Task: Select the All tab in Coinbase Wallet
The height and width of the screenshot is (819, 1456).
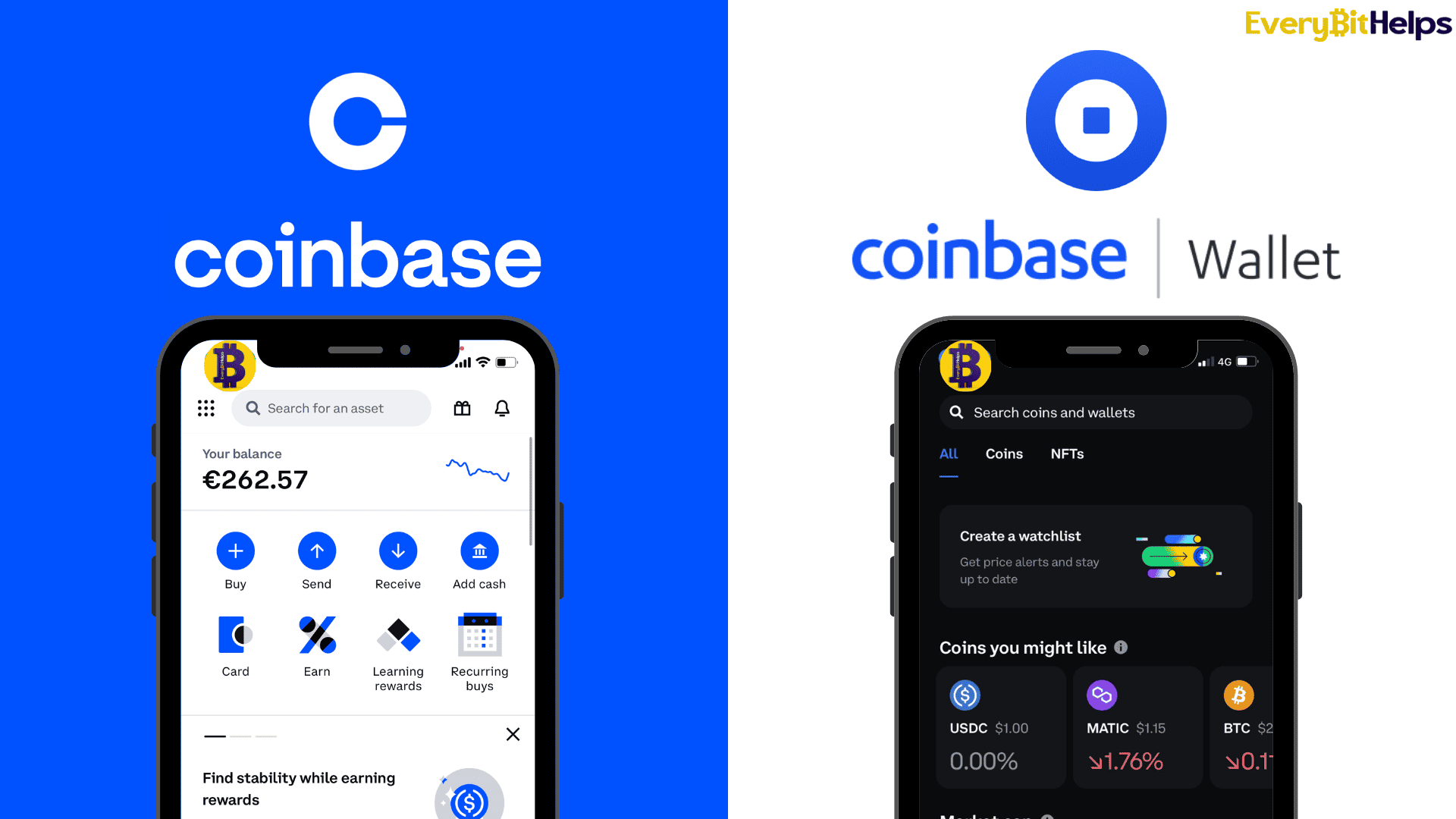Action: click(x=948, y=454)
